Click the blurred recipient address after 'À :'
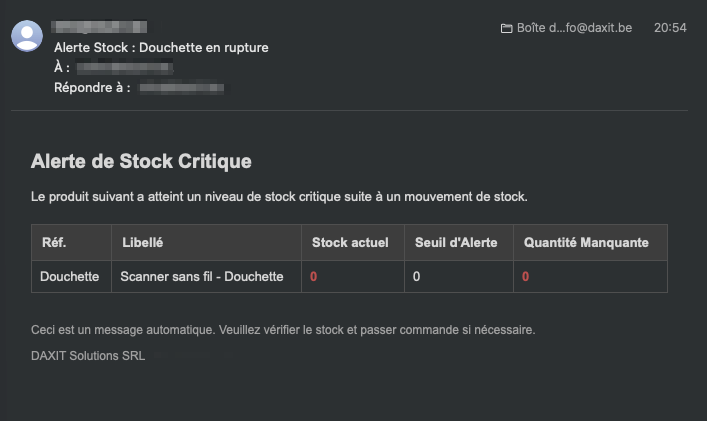Viewport: 707px width, 421px height. pyautogui.click(x=125, y=68)
